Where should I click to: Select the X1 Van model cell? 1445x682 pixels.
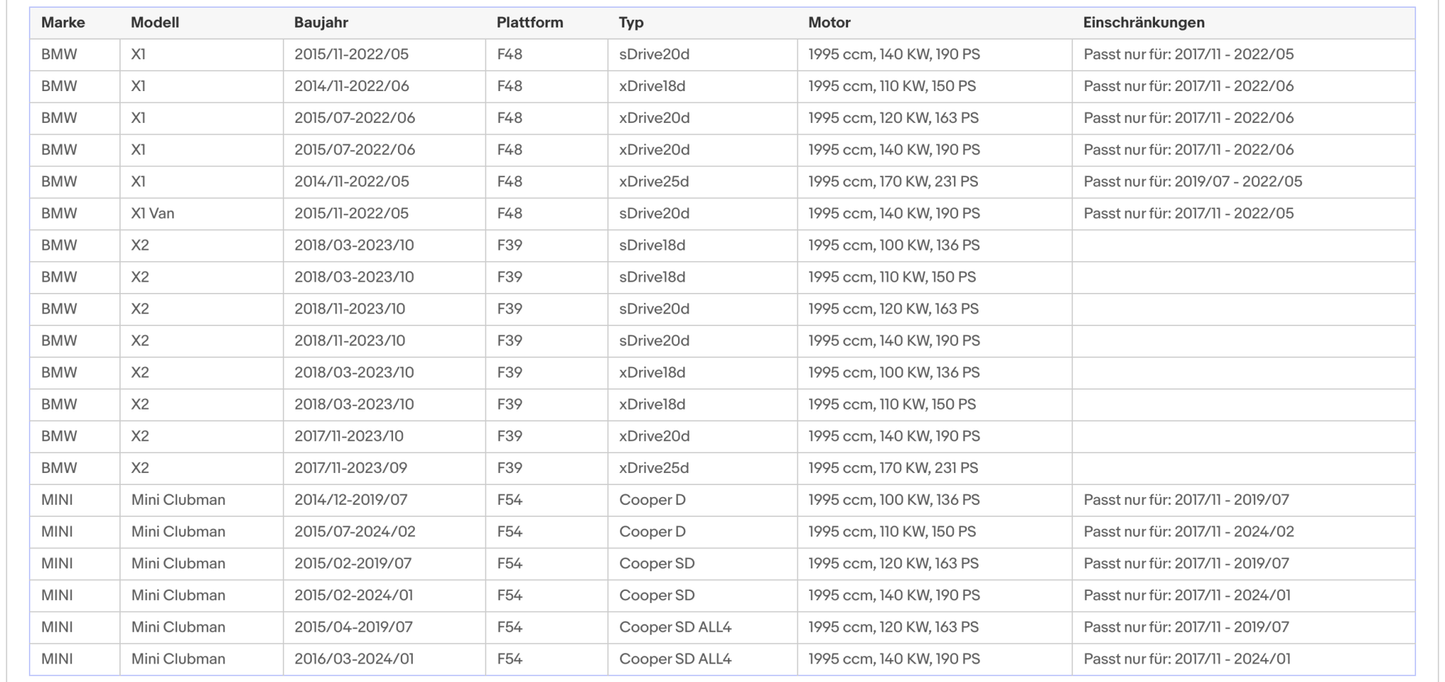tap(153, 213)
